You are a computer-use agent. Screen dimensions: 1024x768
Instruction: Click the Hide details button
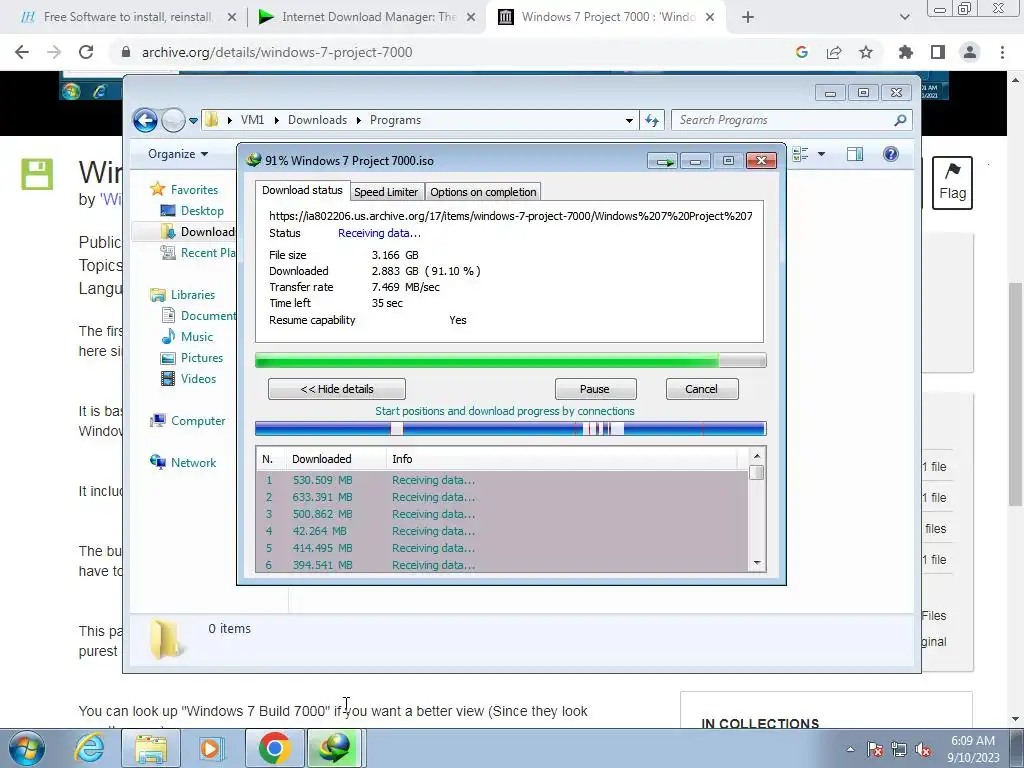click(336, 389)
